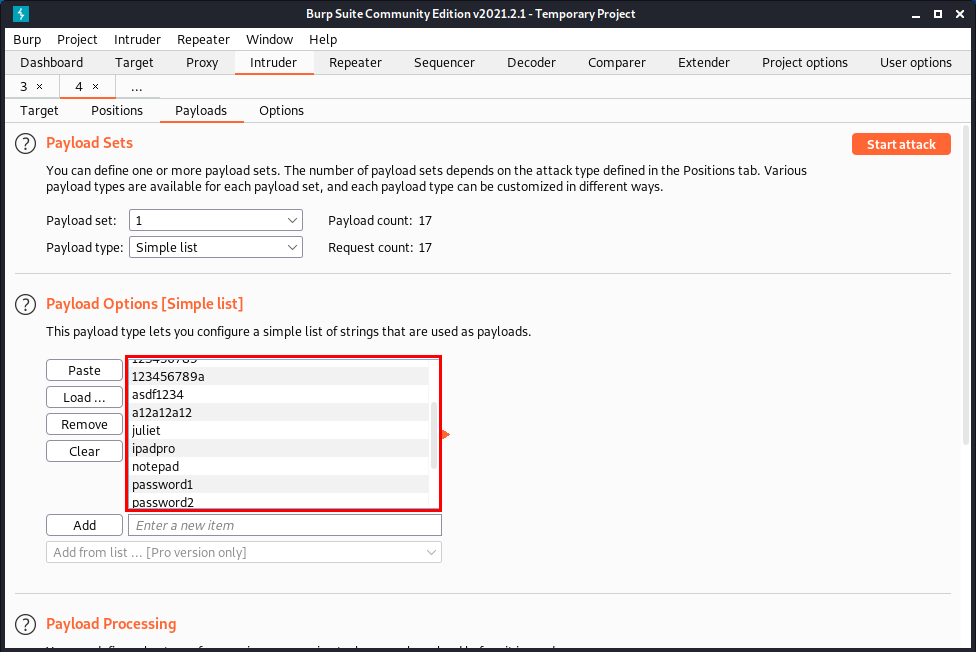Close Intruder attack tab 3

[40, 87]
